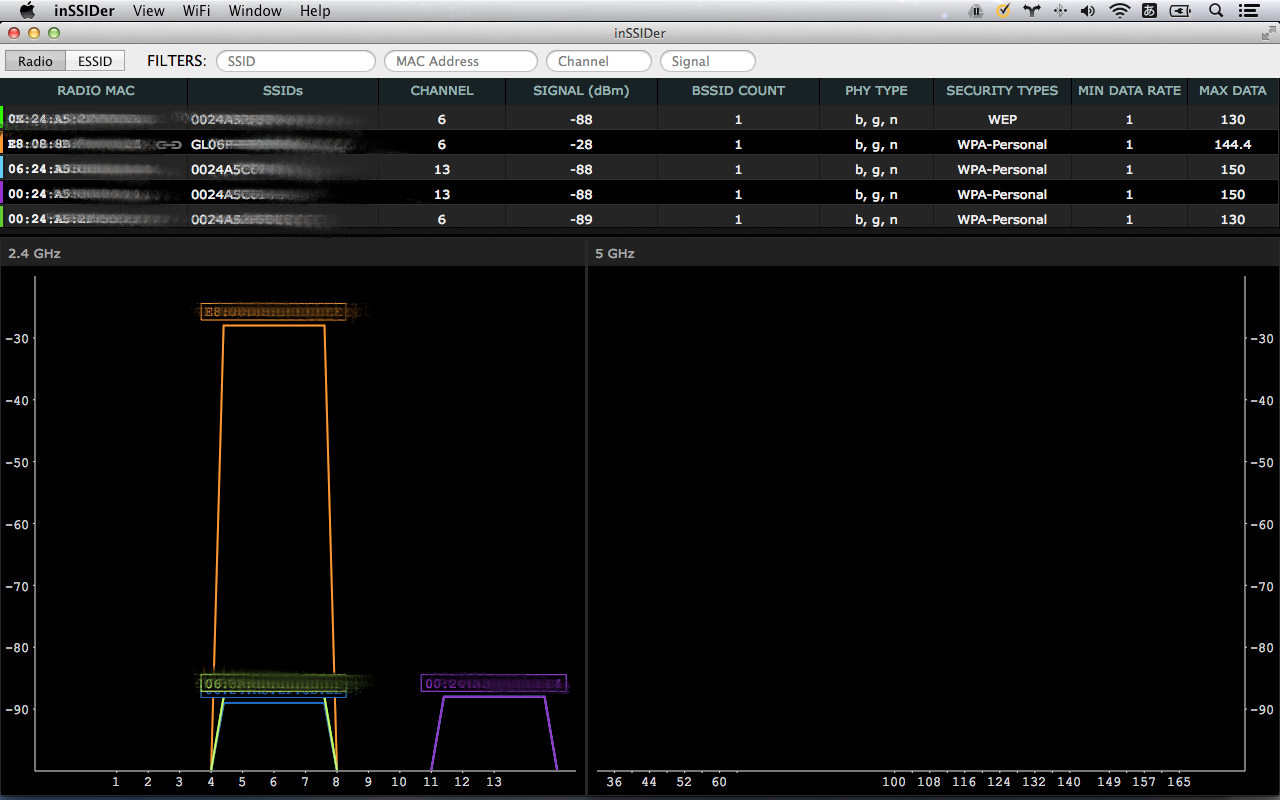Open the battery status menu bar icon
Image resolution: width=1280 pixels, height=800 pixels.
pyautogui.click(x=1181, y=11)
